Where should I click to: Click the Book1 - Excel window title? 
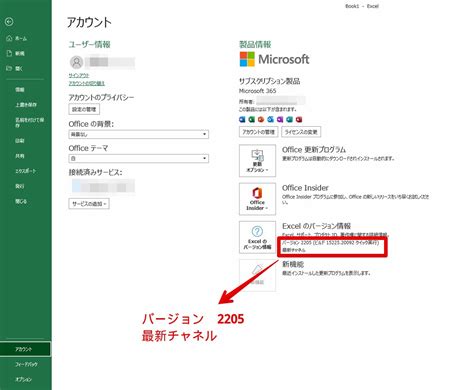(362, 6)
